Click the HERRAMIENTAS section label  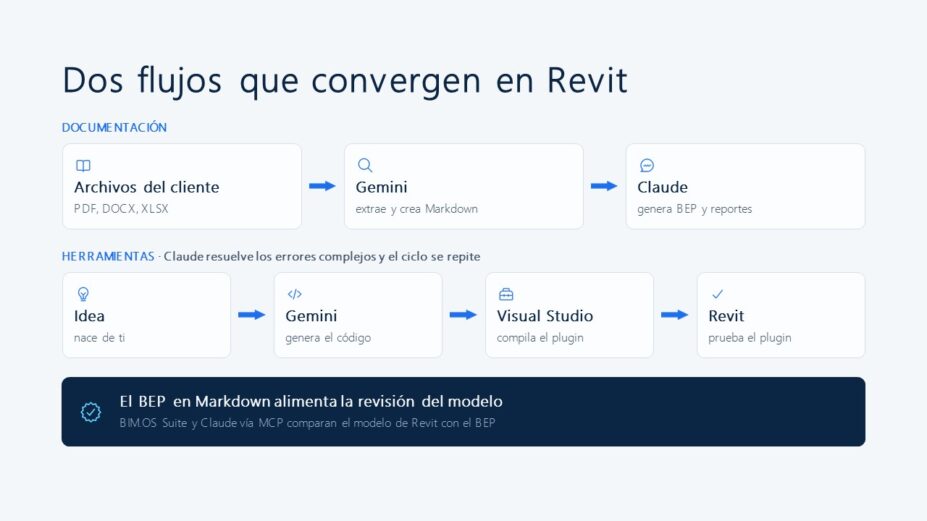(108, 256)
